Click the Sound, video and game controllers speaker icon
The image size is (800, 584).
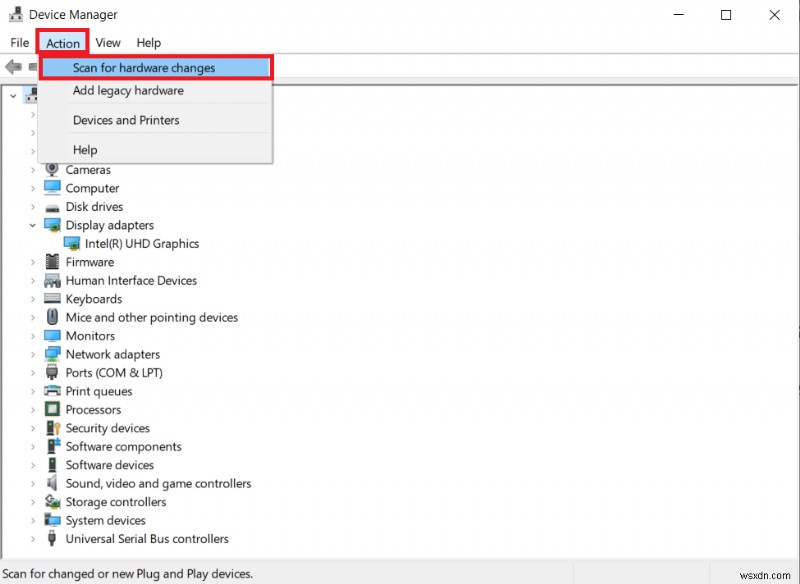pos(52,483)
